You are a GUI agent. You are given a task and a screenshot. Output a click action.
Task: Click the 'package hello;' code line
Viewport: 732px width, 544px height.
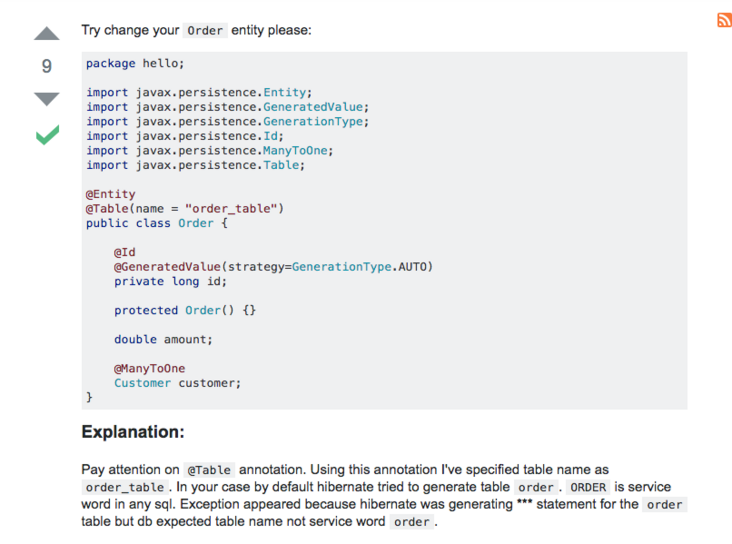pyautogui.click(x=135, y=63)
